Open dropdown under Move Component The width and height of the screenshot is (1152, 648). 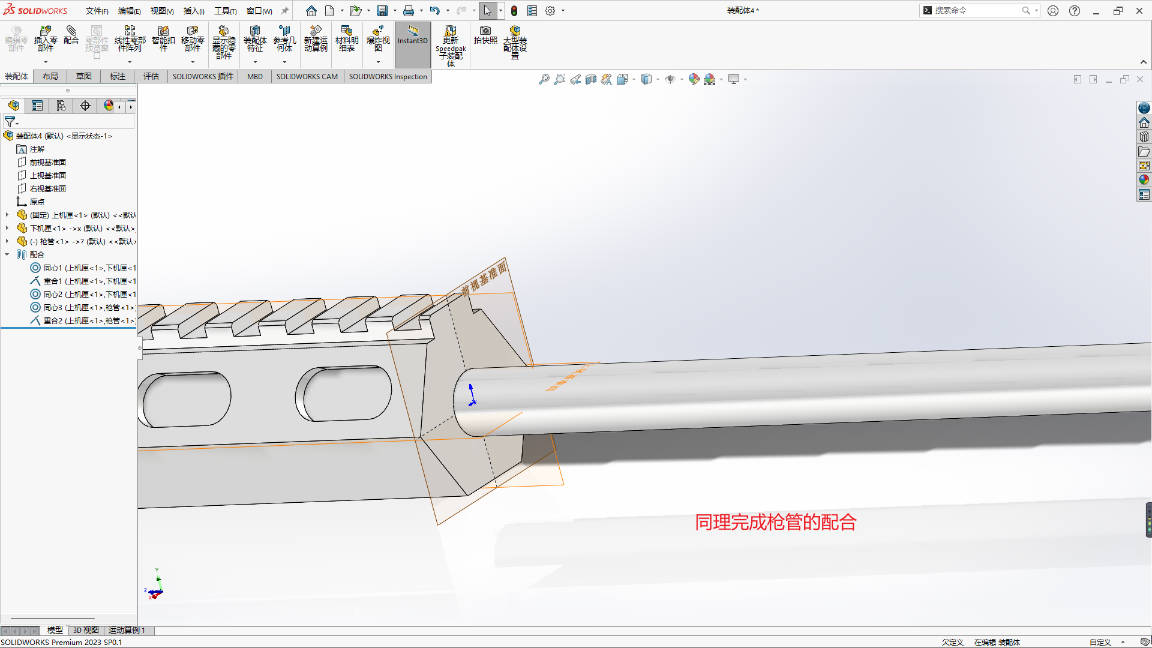click(192, 62)
